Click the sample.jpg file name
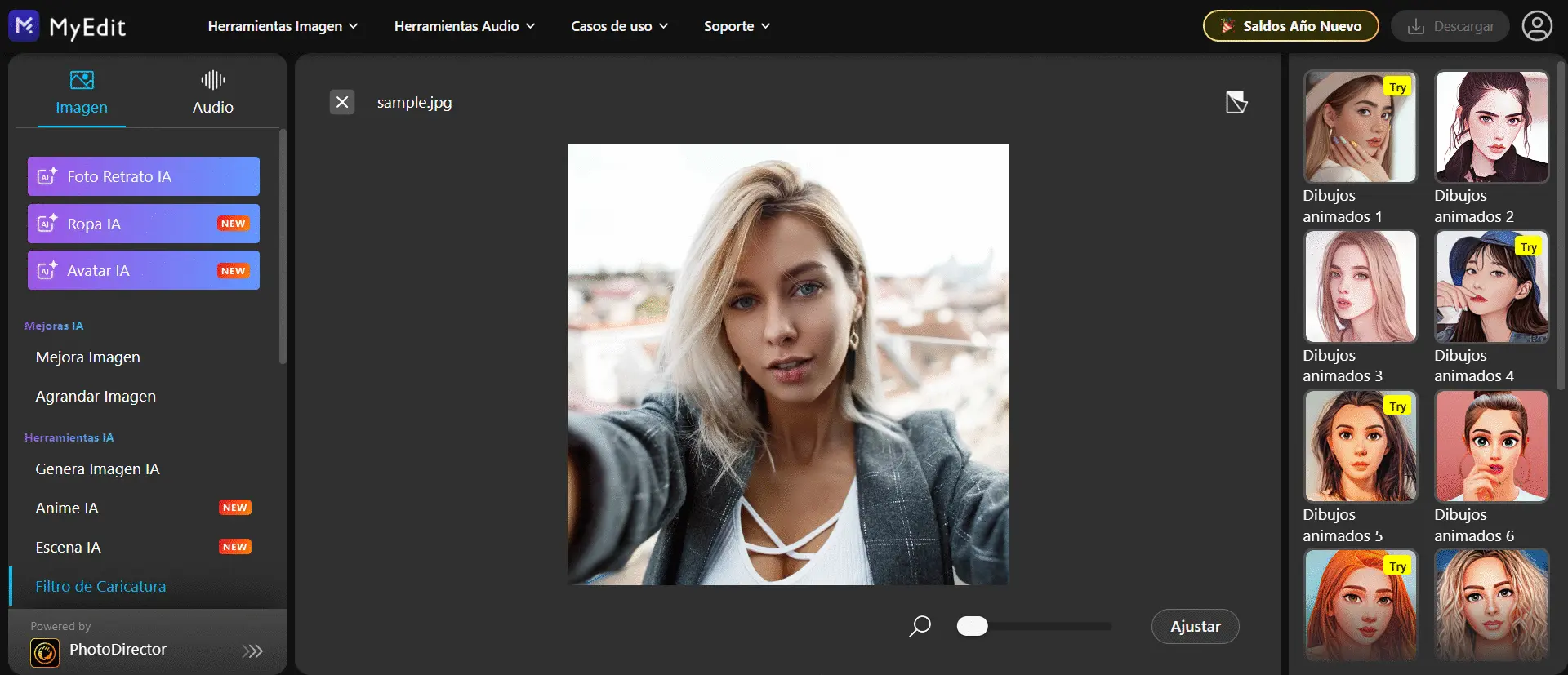This screenshot has height=675, width=1568. pyautogui.click(x=414, y=102)
